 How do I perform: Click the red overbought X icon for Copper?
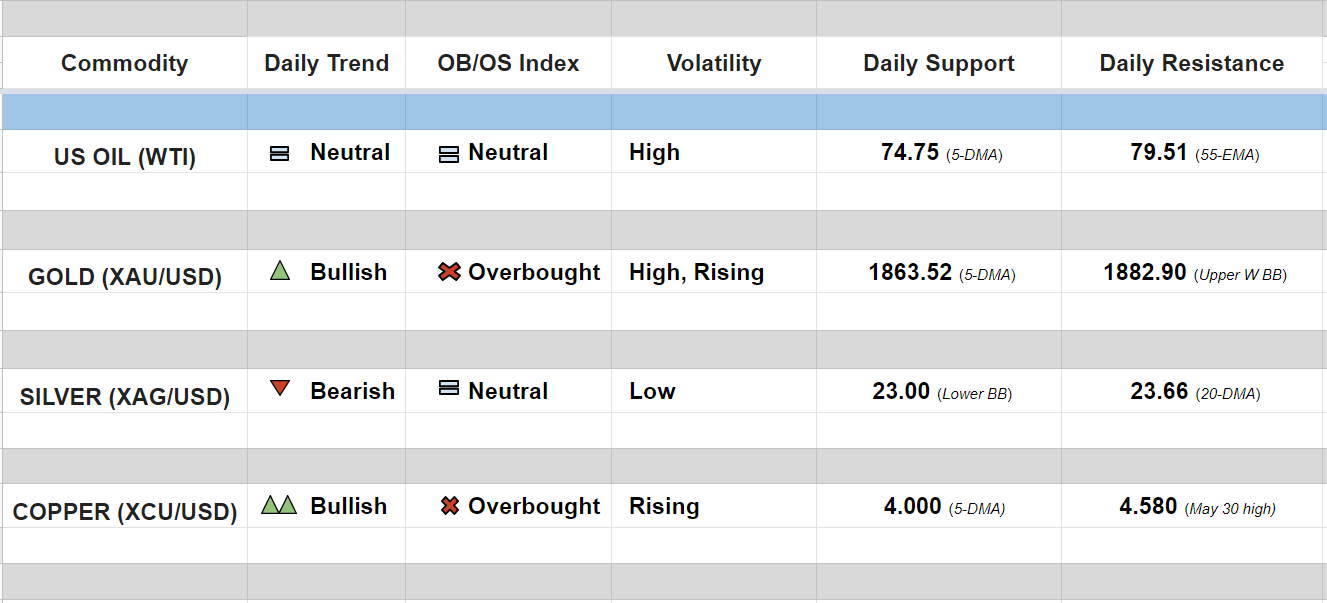[450, 506]
